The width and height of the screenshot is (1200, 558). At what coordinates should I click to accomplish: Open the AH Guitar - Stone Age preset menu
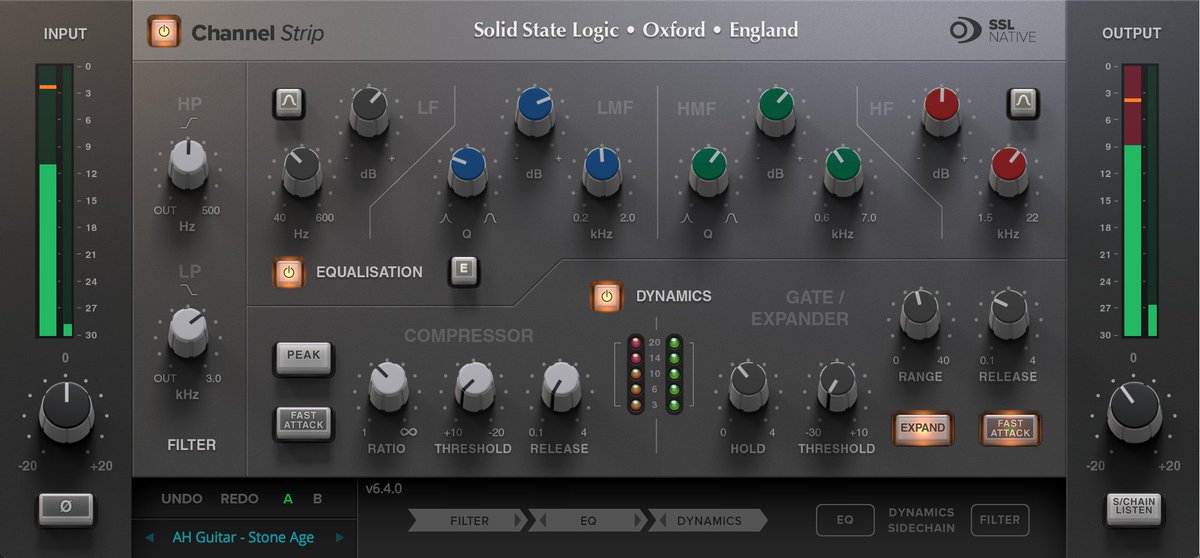click(x=243, y=537)
